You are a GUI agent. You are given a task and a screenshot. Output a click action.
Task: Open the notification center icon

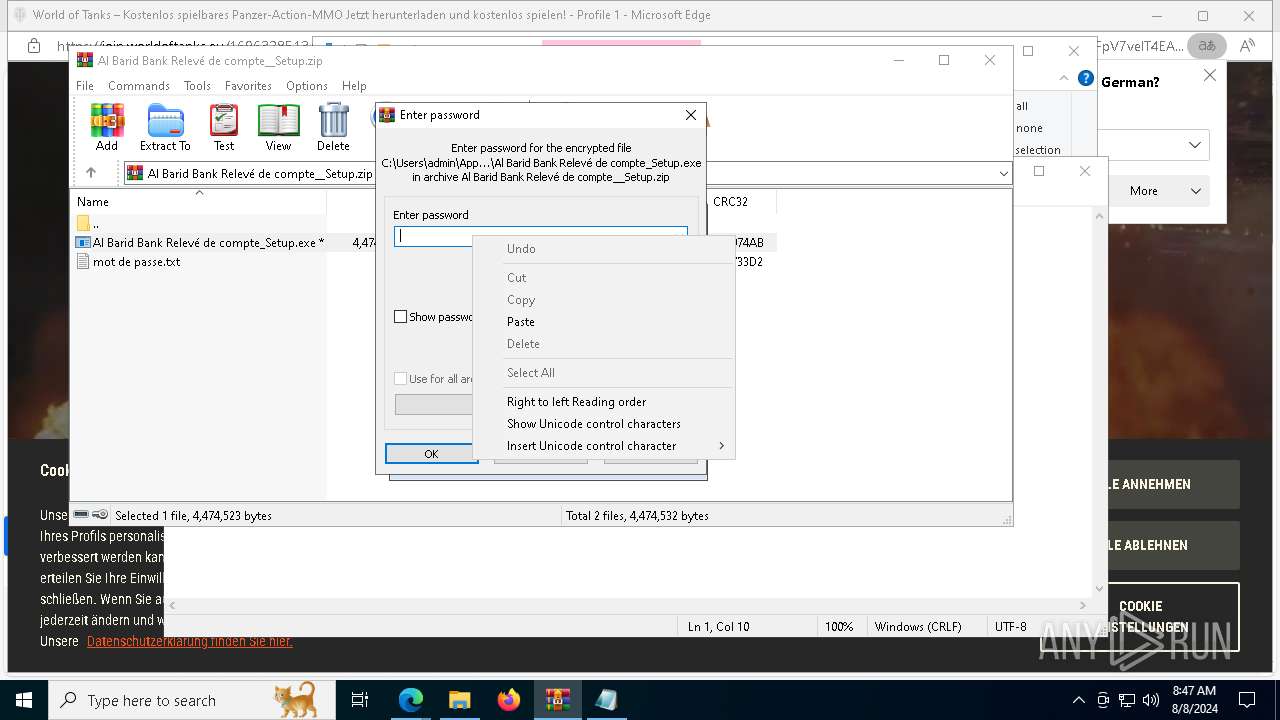tap(1247, 700)
